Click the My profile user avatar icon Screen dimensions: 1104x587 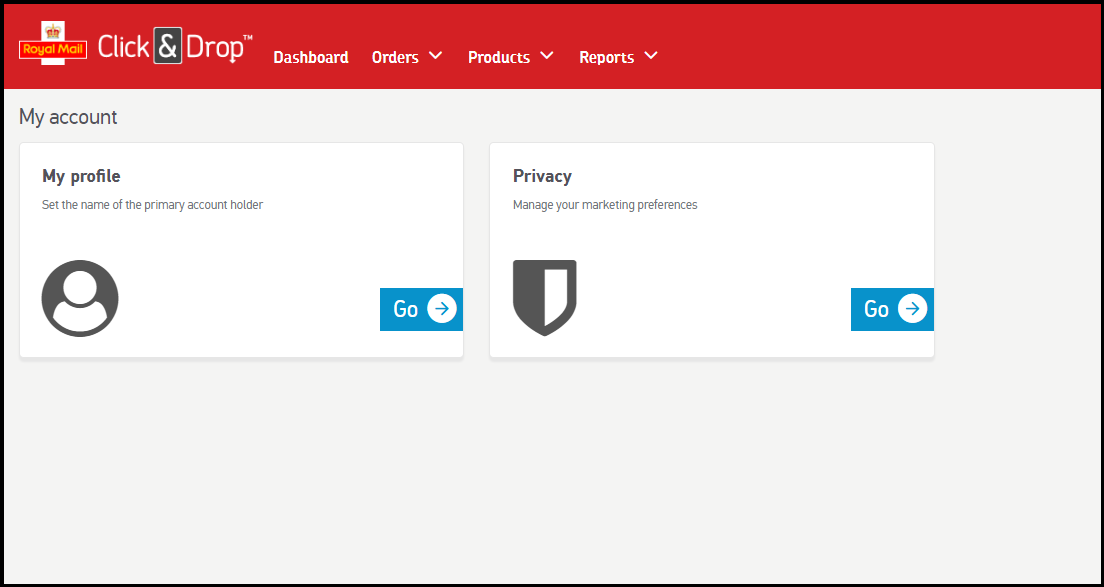tap(80, 298)
